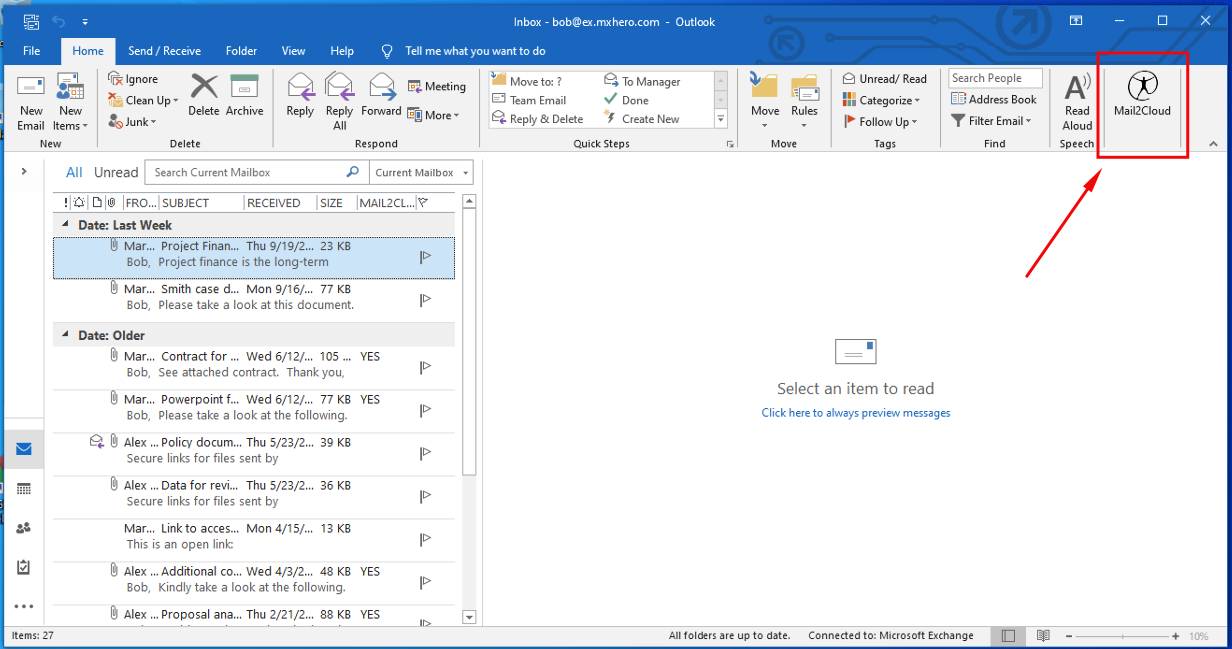Open the New Items dropdown
The width and height of the screenshot is (1232, 649).
pos(70,102)
